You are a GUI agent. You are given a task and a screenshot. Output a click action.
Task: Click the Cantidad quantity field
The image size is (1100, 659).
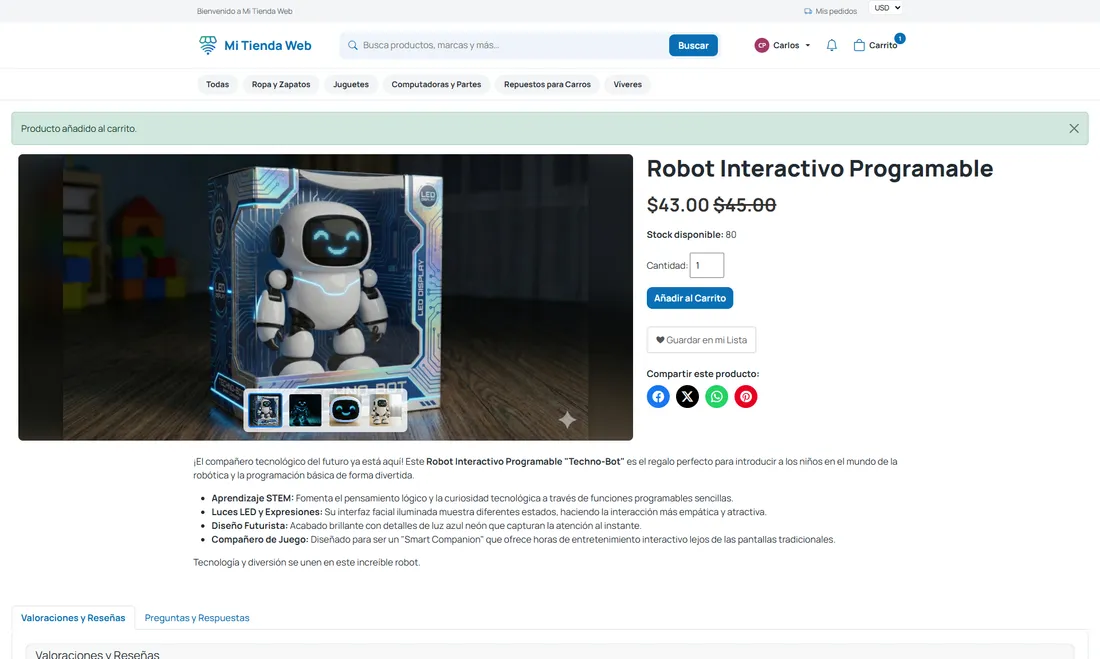tap(706, 265)
